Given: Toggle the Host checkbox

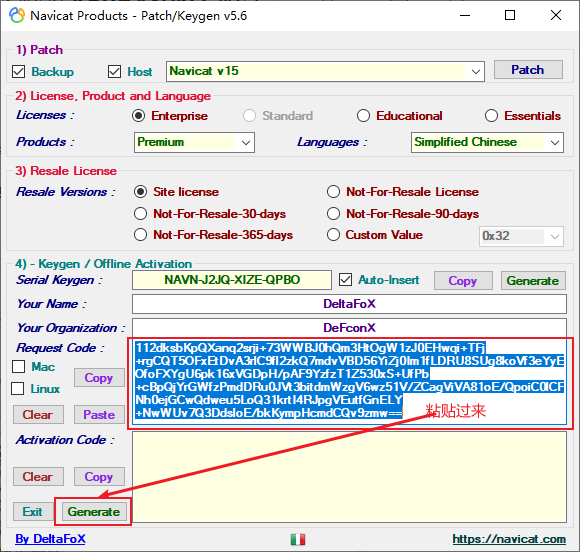Looking at the screenshot, I should point(114,71).
